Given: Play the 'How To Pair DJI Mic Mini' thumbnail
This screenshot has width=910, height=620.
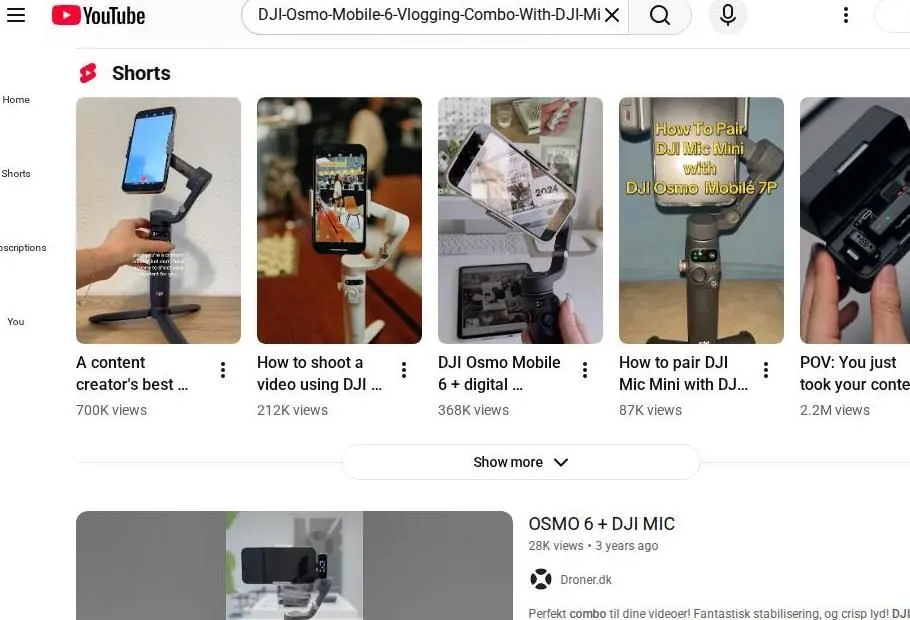Looking at the screenshot, I should (x=702, y=221).
